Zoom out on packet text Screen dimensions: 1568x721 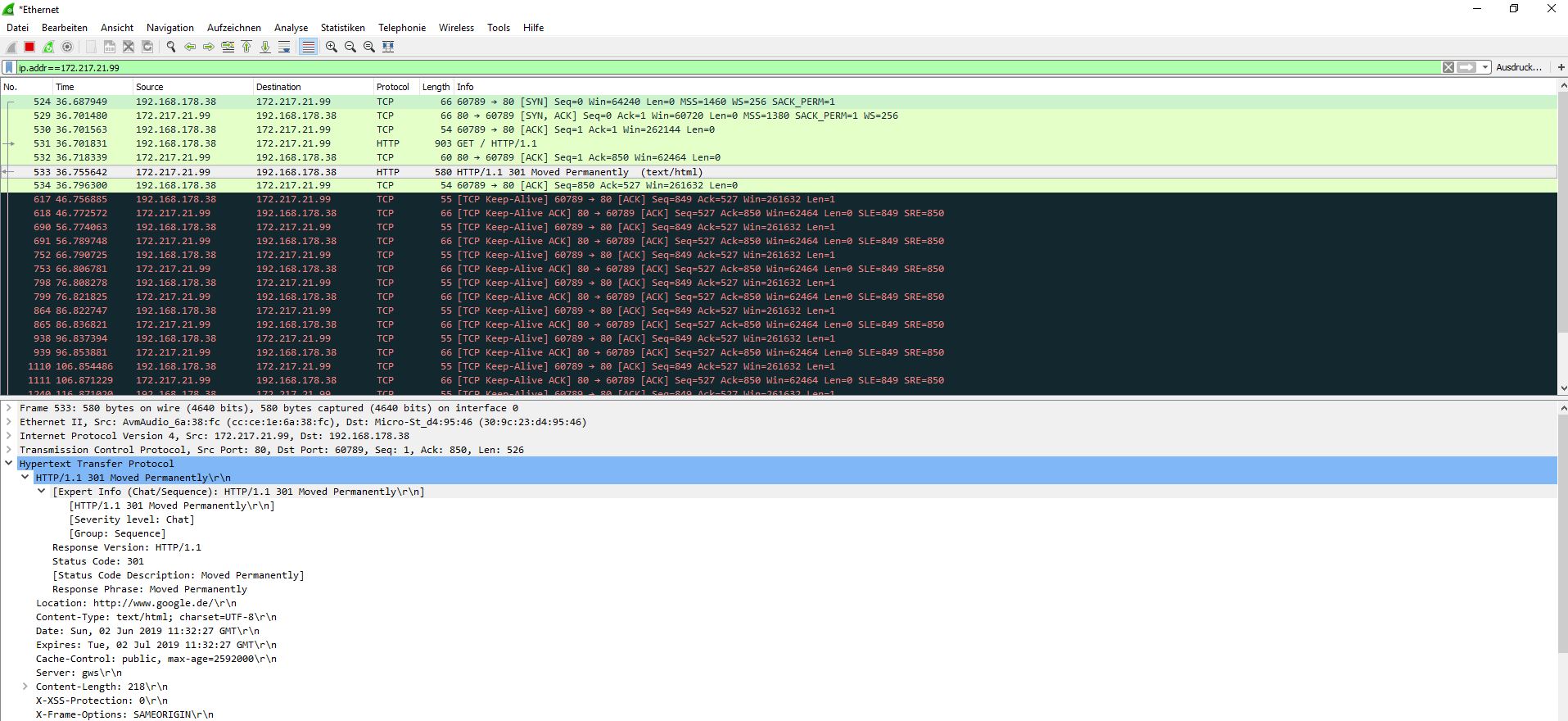click(350, 47)
